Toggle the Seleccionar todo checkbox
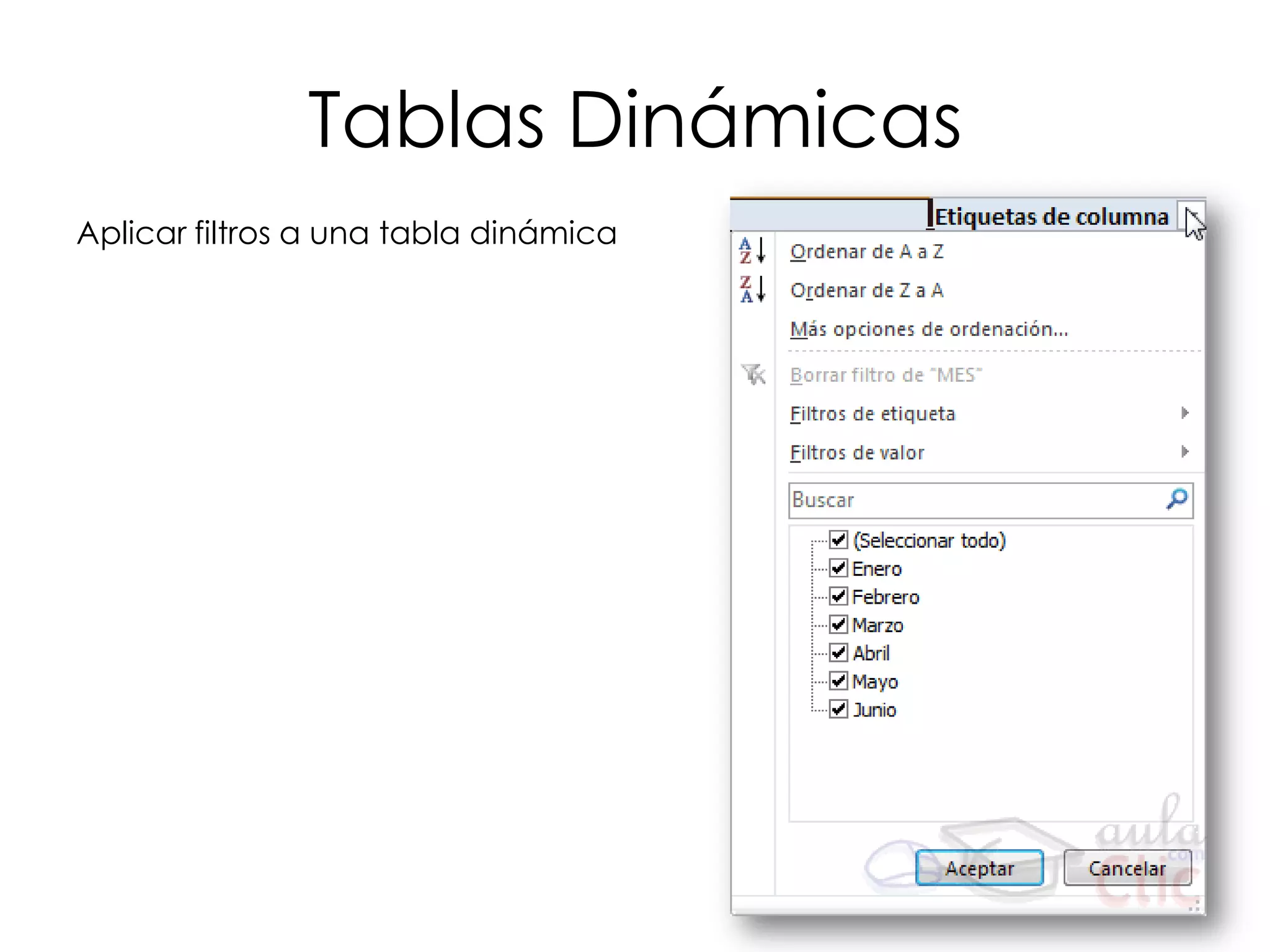Image resolution: width=1270 pixels, height=952 pixels. point(838,539)
